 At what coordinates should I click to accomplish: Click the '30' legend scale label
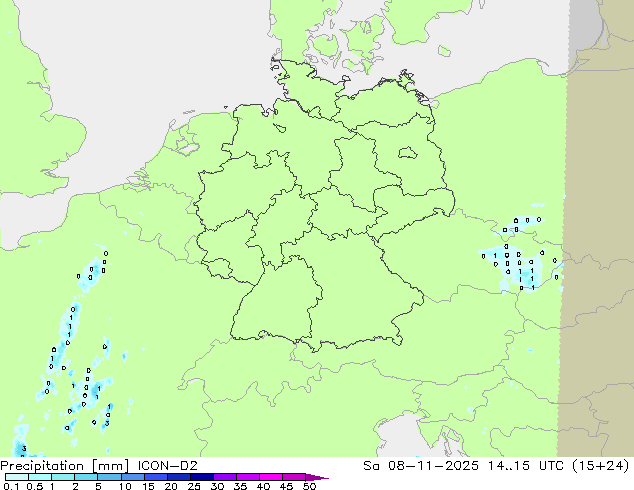click(217, 486)
